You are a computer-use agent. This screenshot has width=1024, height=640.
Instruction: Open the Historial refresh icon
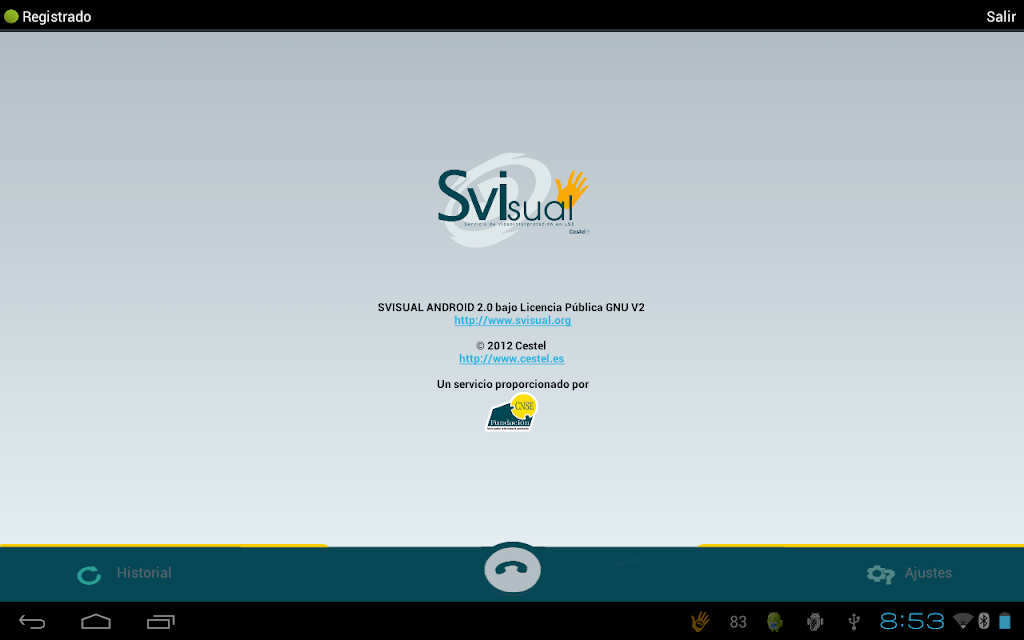coord(89,575)
